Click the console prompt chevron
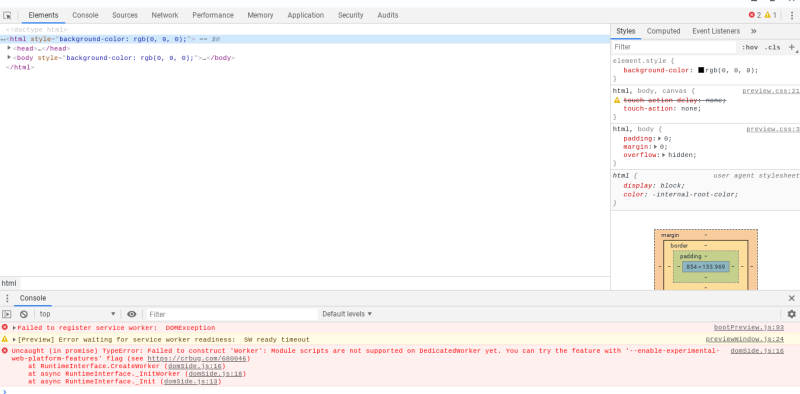Image resolution: width=800 pixels, height=394 pixels. pos(5,391)
